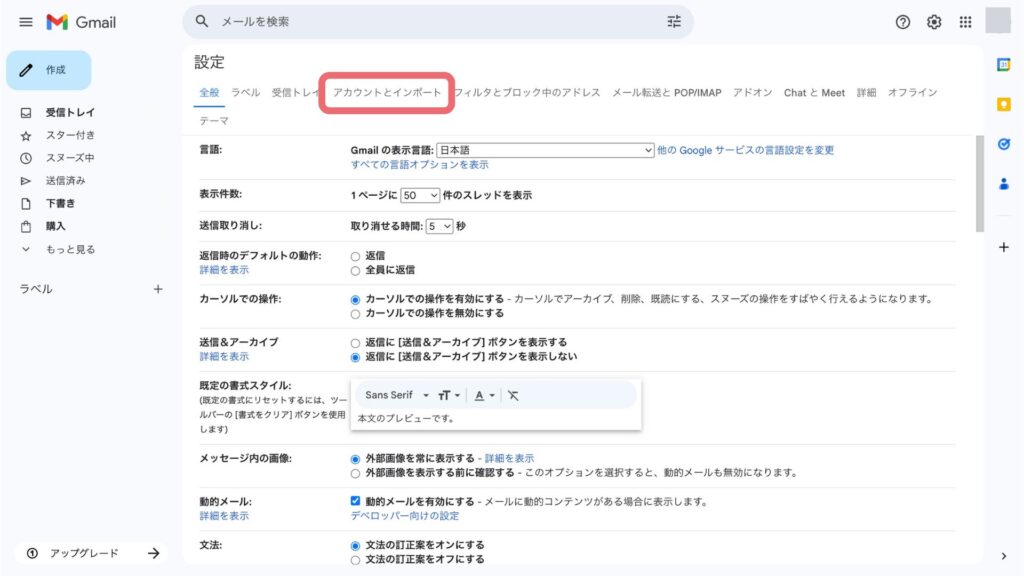Open the undo send seconds dropdown

click(439, 226)
